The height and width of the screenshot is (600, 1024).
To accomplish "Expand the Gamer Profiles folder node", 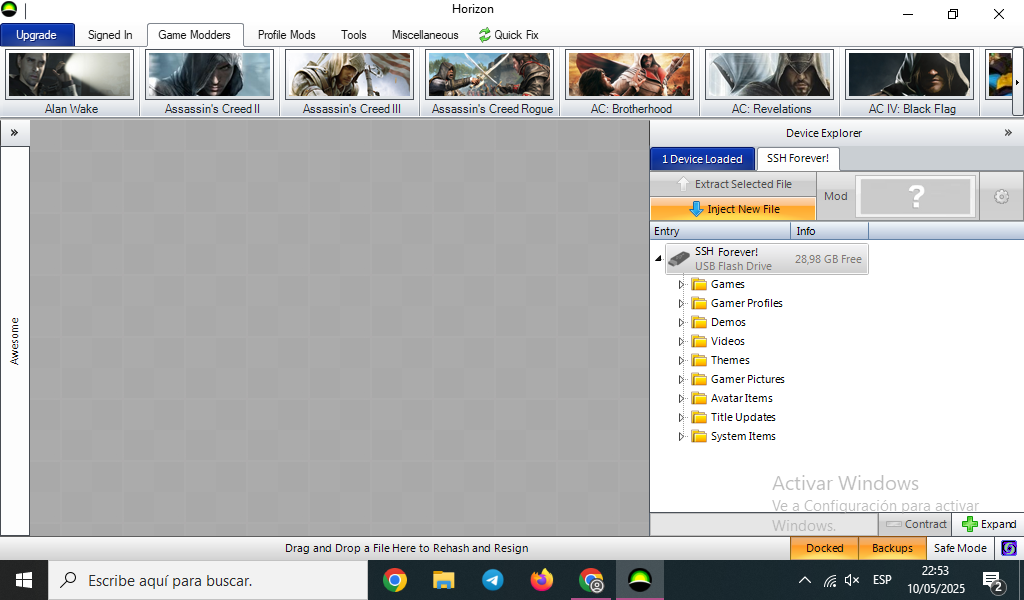I will [680, 304].
